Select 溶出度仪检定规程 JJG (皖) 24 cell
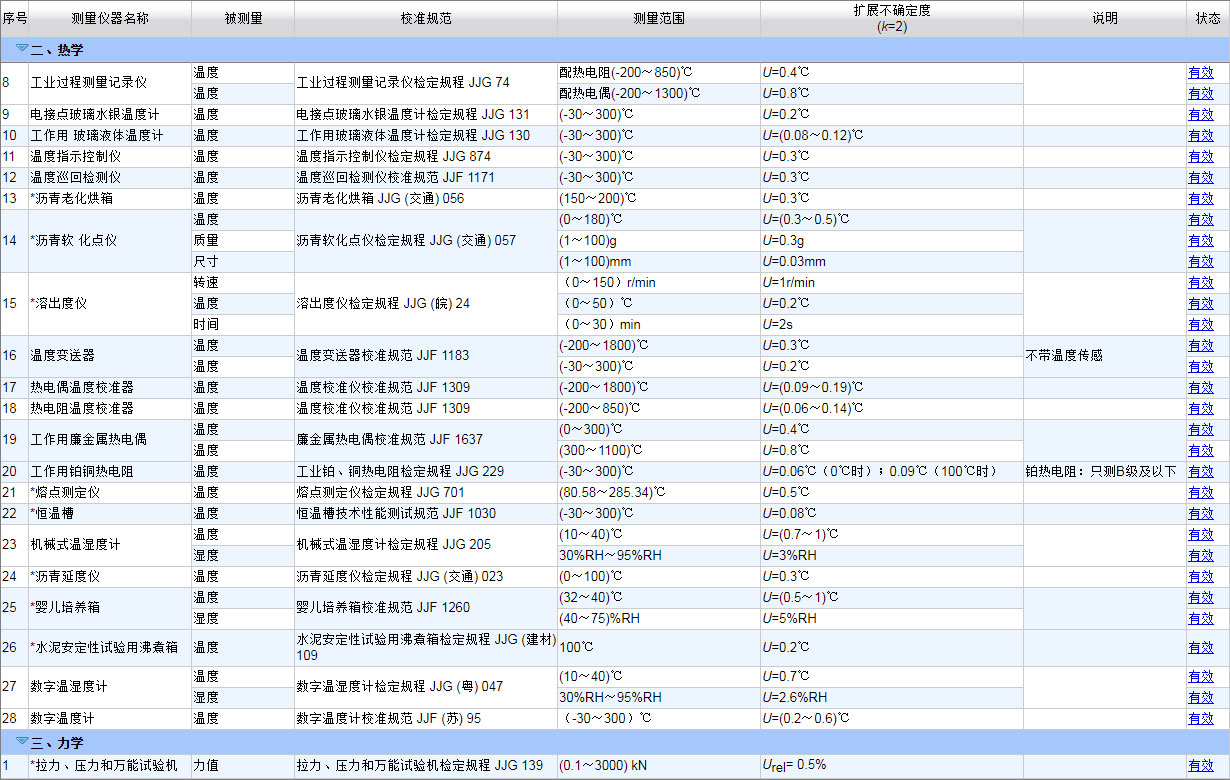The image size is (1230, 780). point(426,303)
